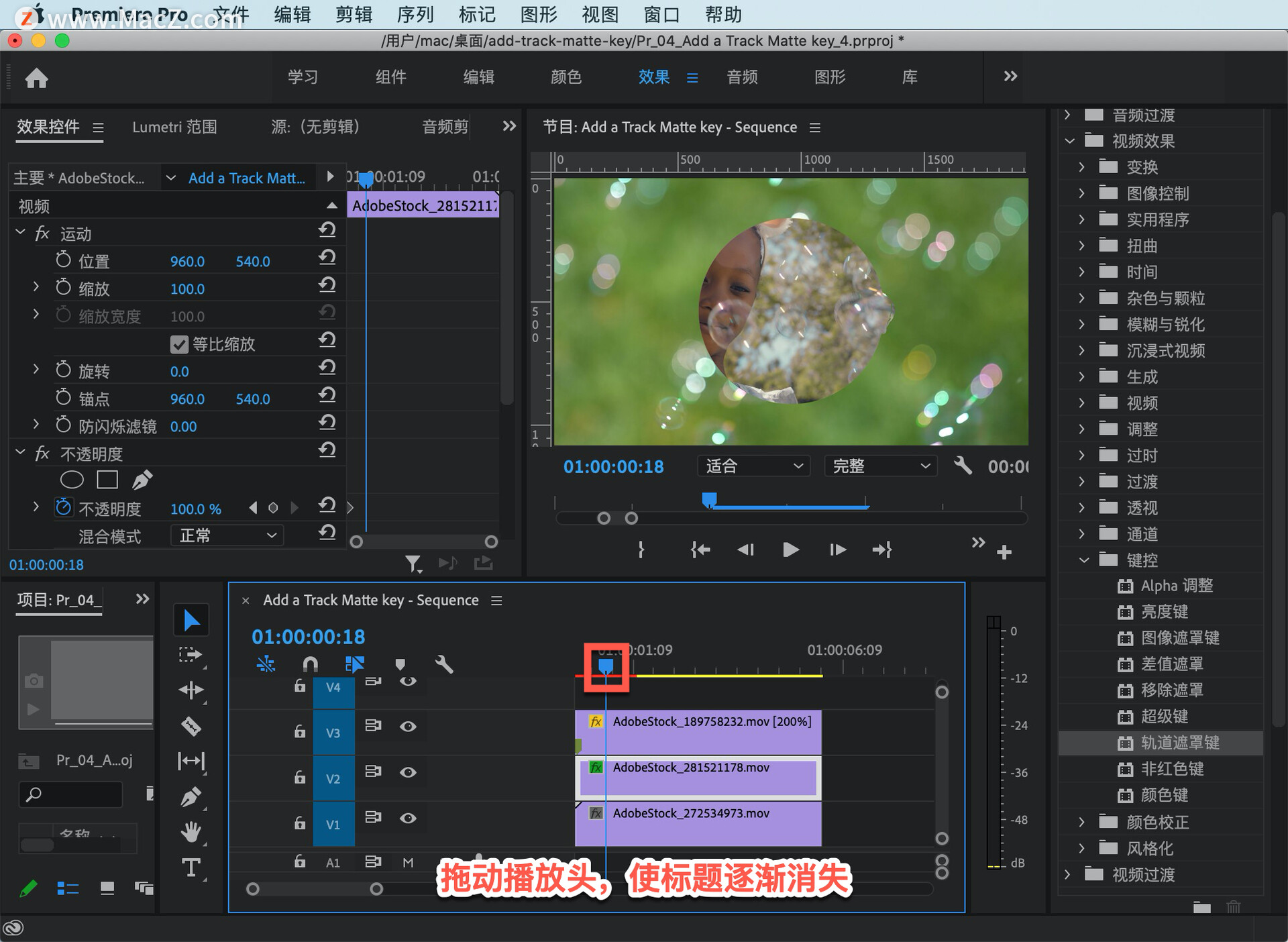Select the Razor tool
Viewport: 1288px width, 942px height.
tap(191, 726)
